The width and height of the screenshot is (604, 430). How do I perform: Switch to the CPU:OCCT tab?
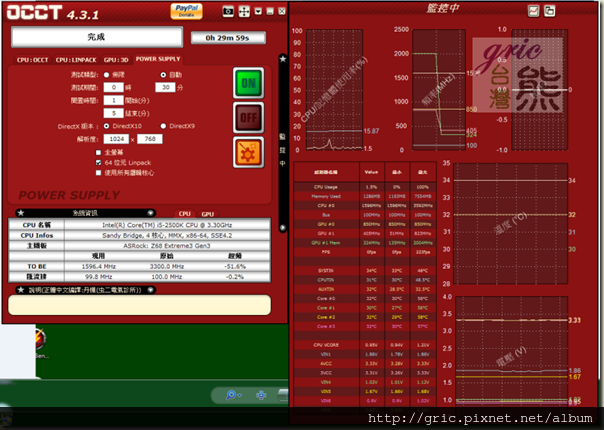[x=33, y=60]
